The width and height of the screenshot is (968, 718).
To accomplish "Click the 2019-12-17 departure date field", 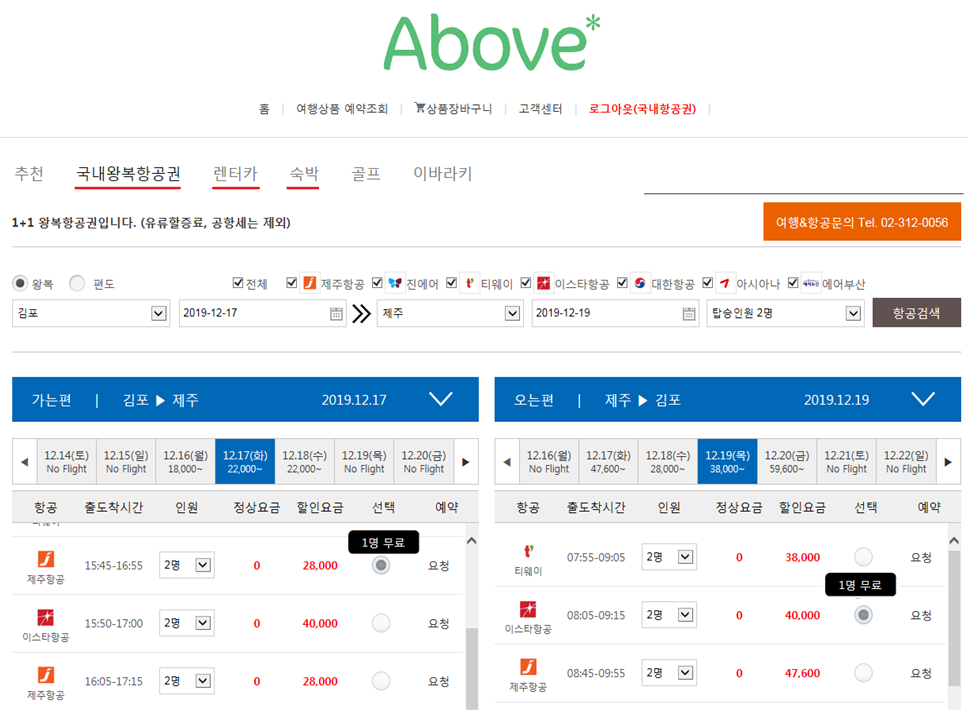I will click(262, 313).
